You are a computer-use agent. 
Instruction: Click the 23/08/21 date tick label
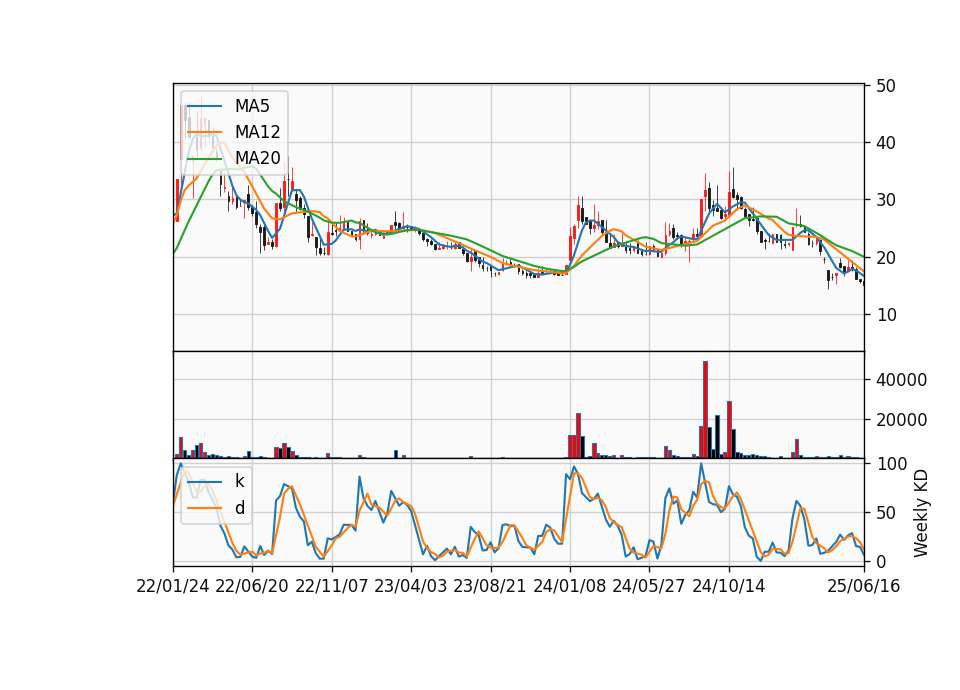click(490, 586)
